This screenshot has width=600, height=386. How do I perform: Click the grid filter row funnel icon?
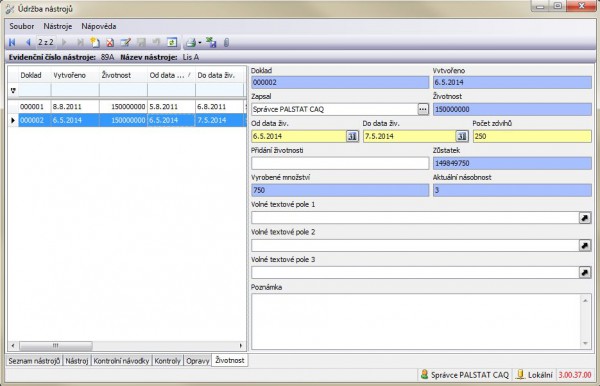13,91
